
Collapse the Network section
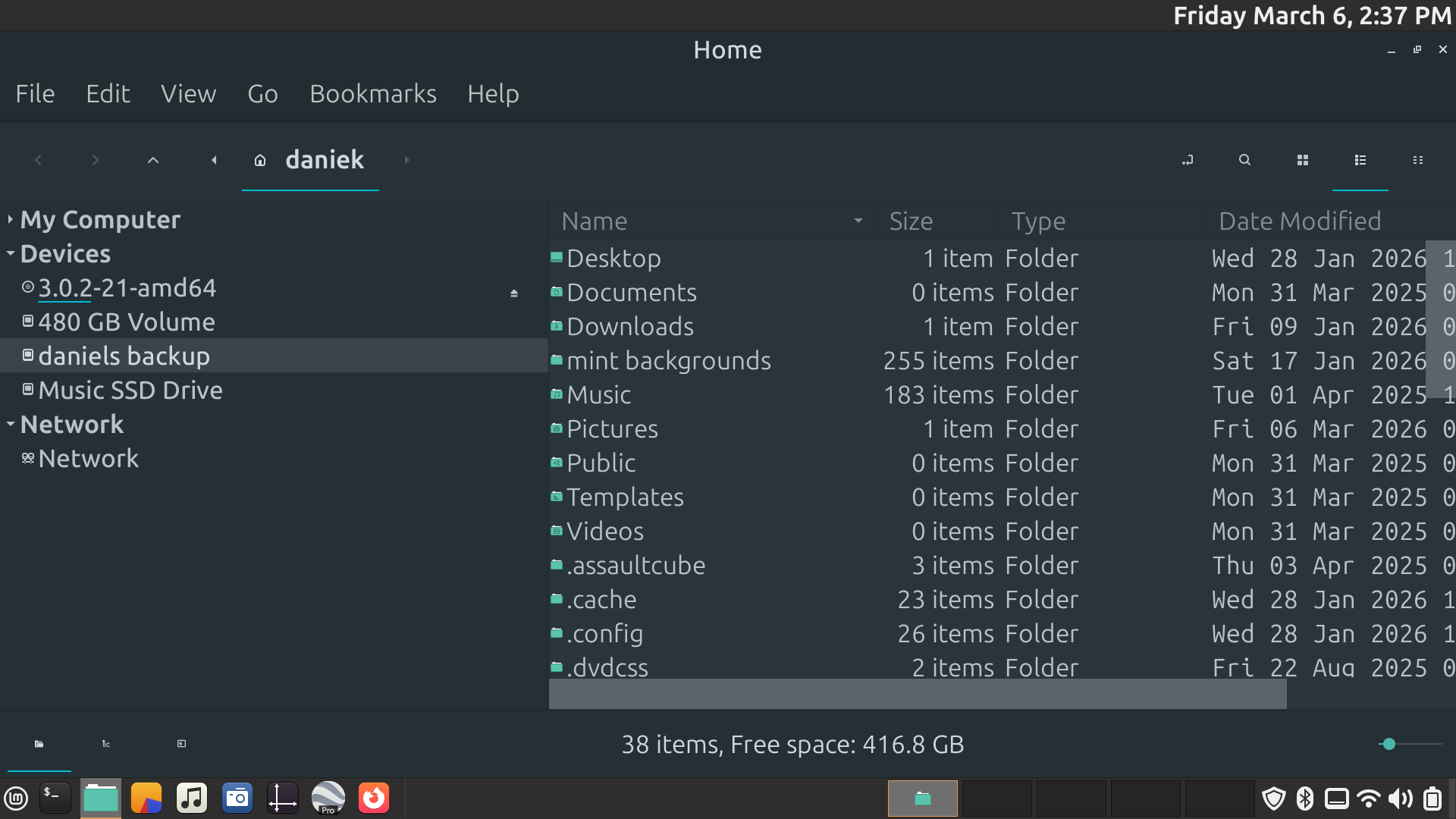(x=10, y=424)
